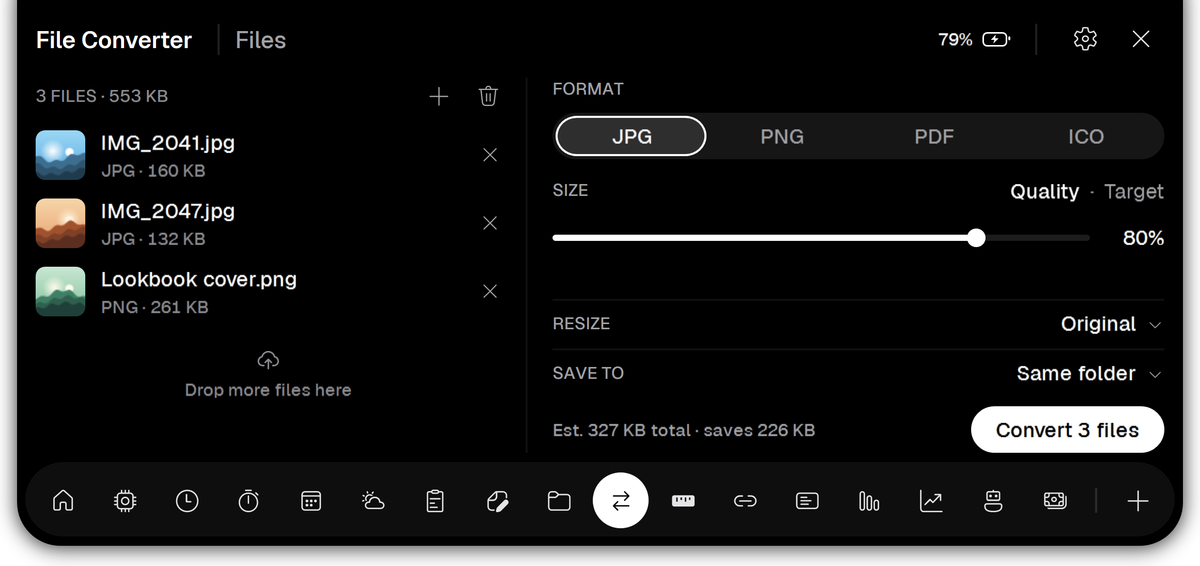Open the calendar widget in dock
The height and width of the screenshot is (566, 1200).
pyautogui.click(x=311, y=501)
